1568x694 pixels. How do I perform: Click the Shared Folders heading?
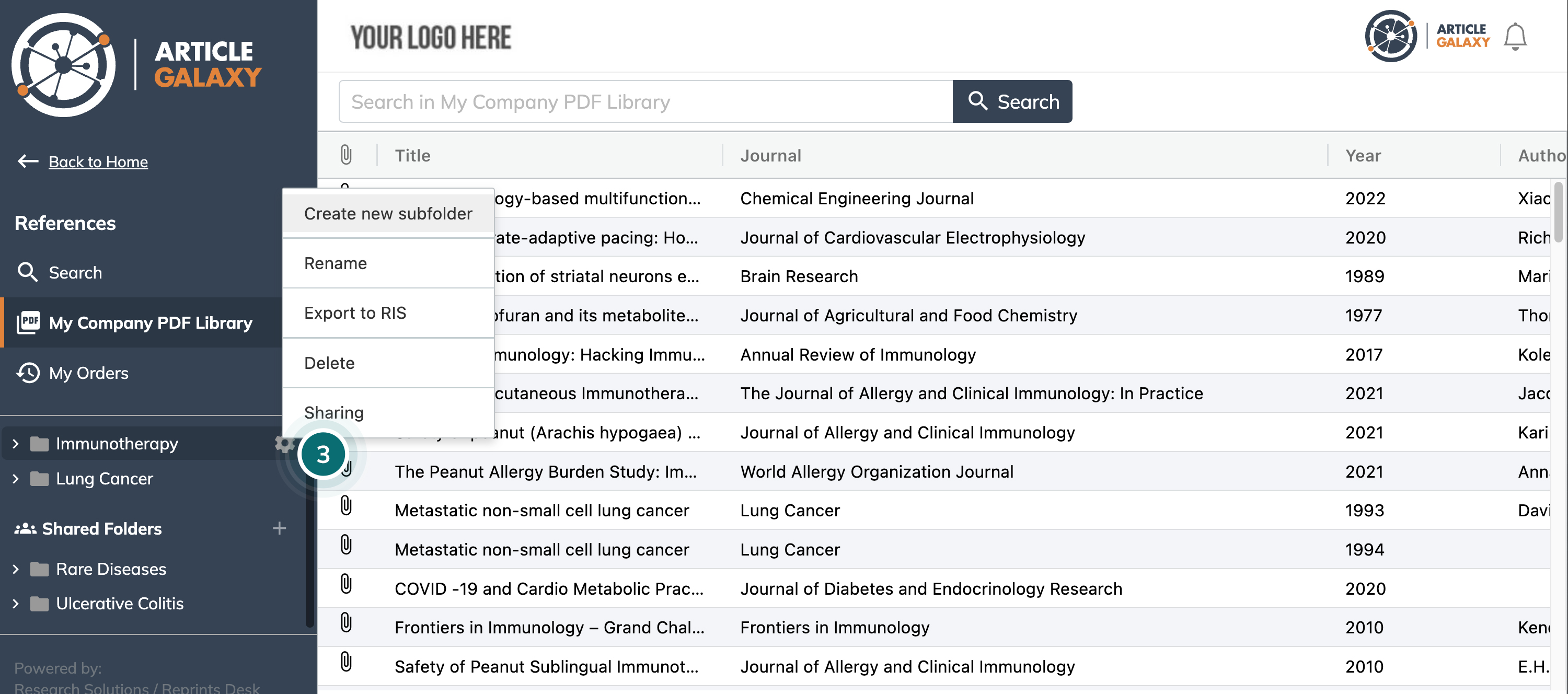(x=101, y=528)
